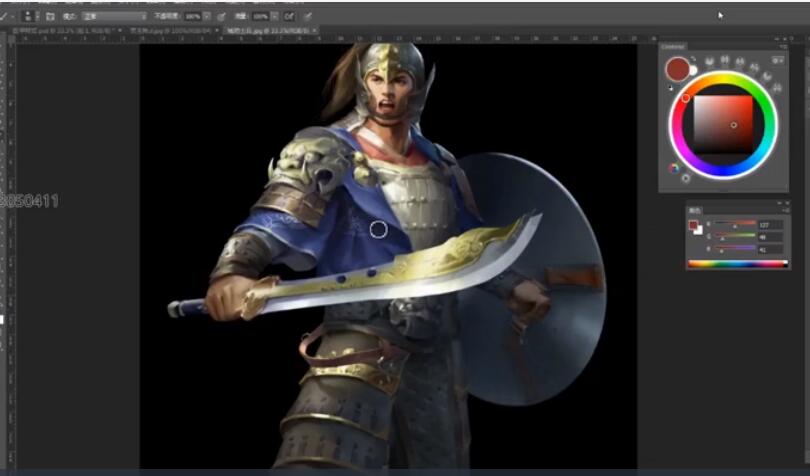Collapse the Coolorus panel group arrows
The width and height of the screenshot is (810, 476).
tap(778, 39)
